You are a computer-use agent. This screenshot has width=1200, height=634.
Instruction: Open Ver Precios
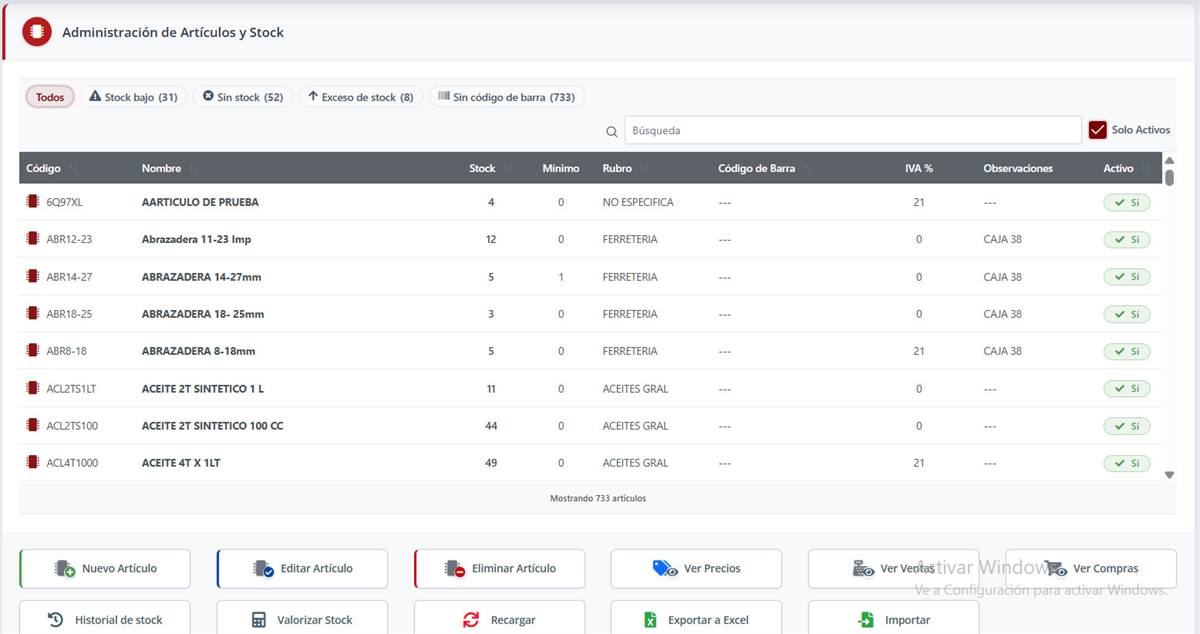point(696,568)
